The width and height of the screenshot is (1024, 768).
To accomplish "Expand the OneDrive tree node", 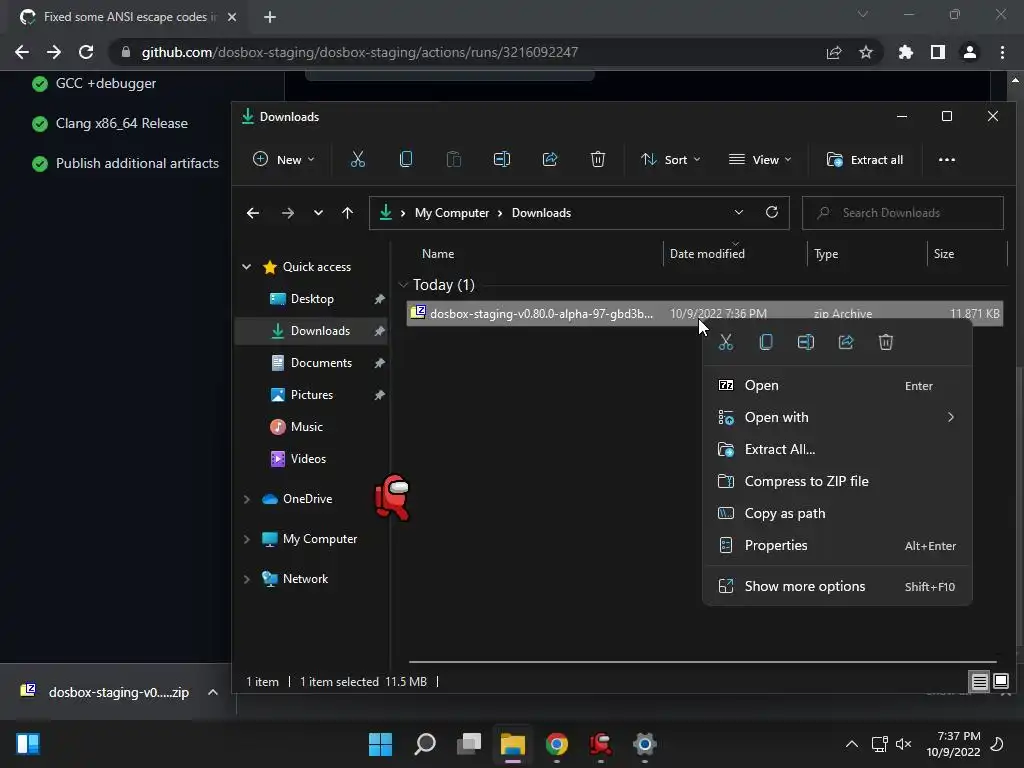I will pyautogui.click(x=247, y=499).
